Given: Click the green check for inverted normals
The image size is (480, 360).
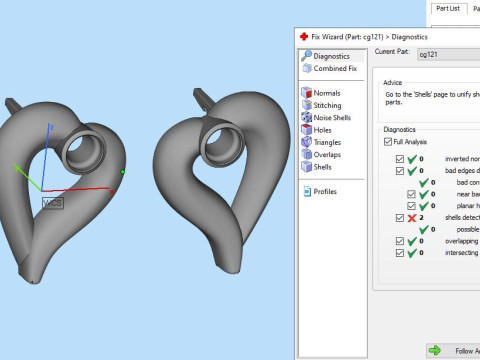Looking at the screenshot, I should coord(412,159).
